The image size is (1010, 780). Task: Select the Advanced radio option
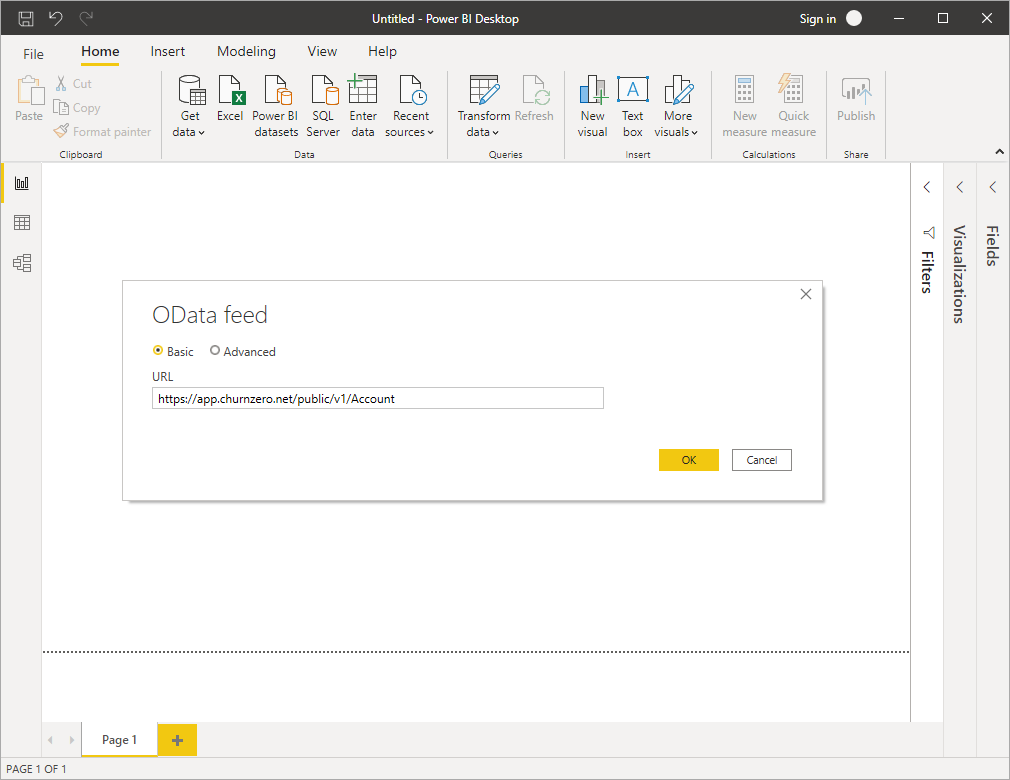(x=215, y=350)
